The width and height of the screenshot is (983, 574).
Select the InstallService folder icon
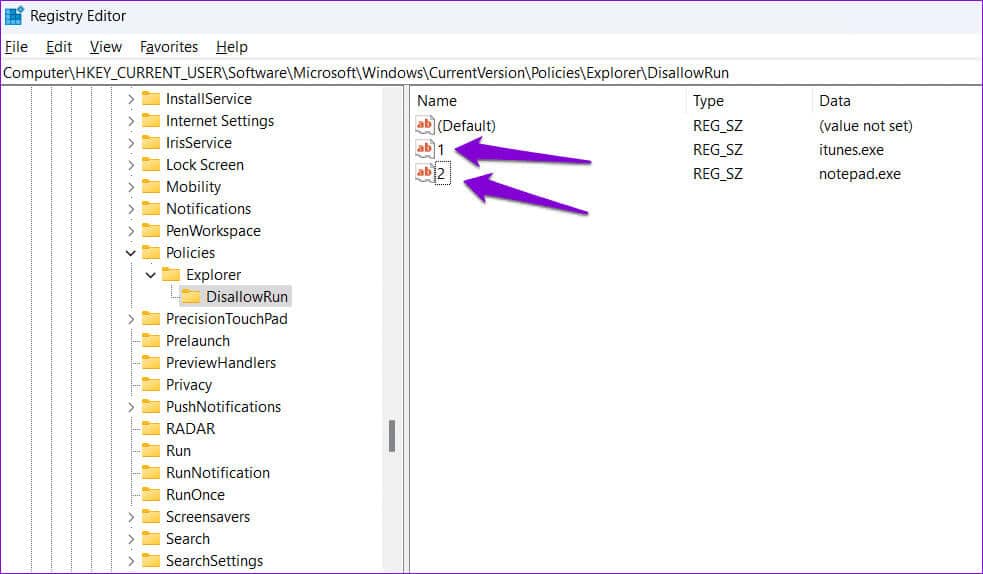pyautogui.click(x=151, y=98)
